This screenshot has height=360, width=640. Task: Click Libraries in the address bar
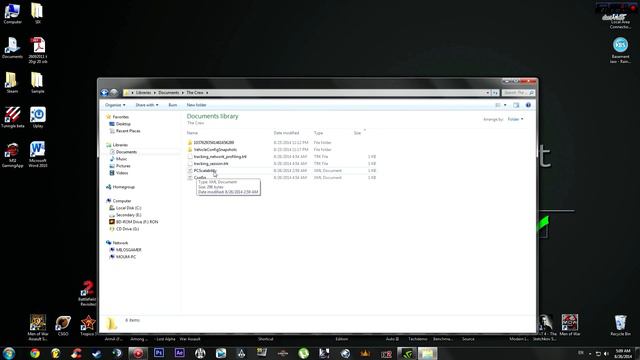[143, 93]
